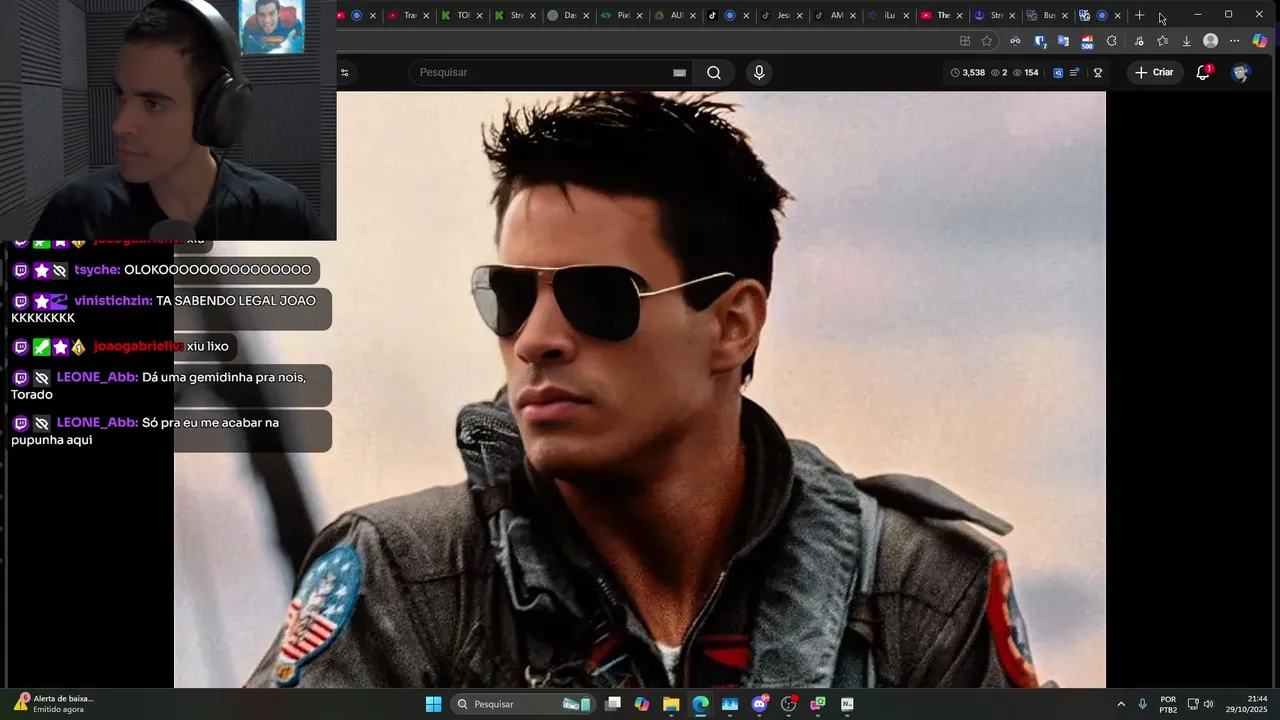The width and height of the screenshot is (1280, 720).
Task: Open browser settings three-dots menu
Action: click(1235, 41)
